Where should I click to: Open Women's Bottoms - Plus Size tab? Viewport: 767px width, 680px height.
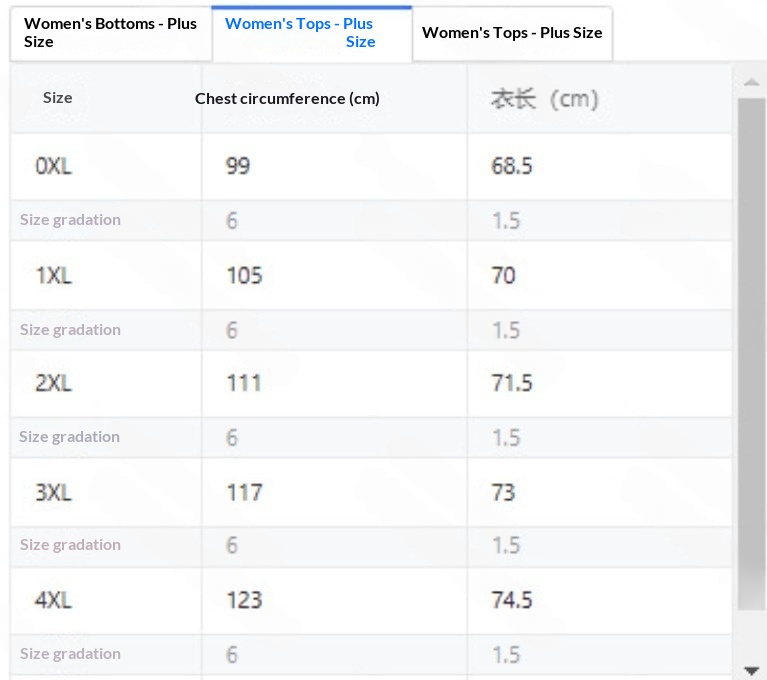coord(110,33)
